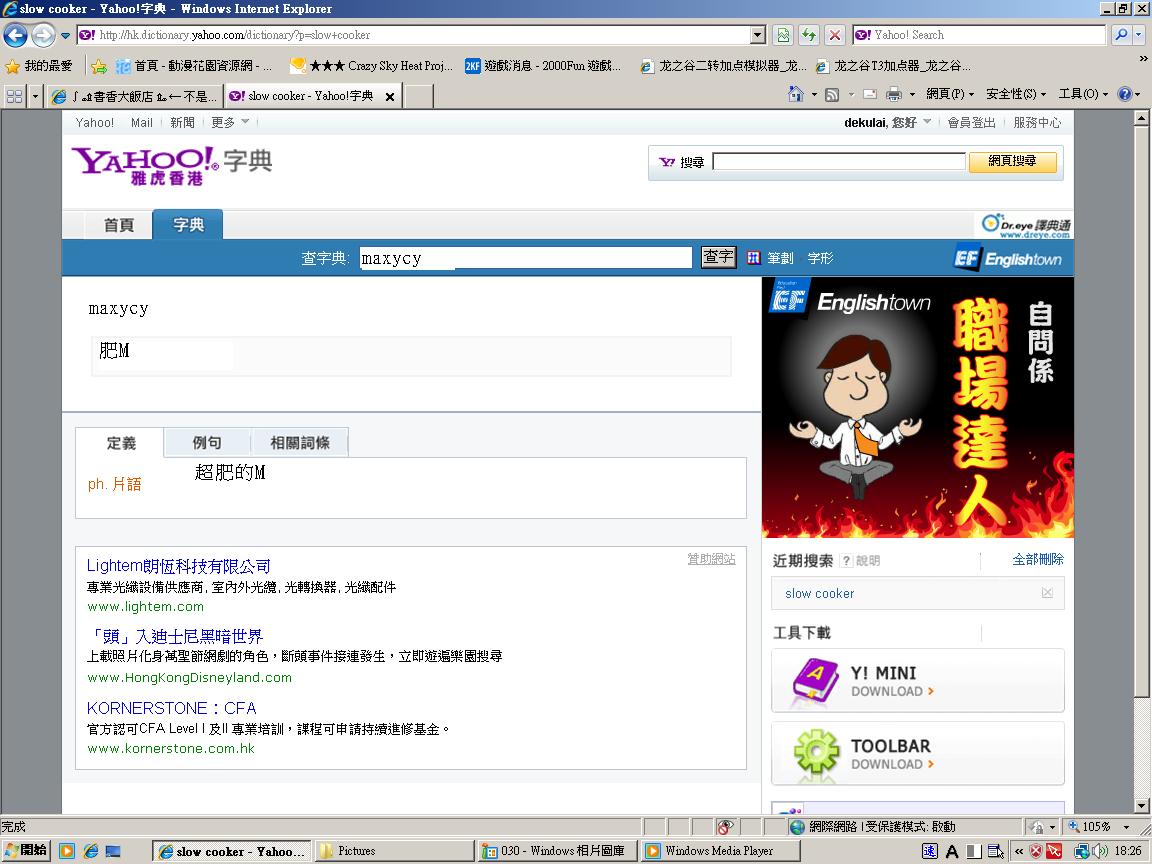The image size is (1152, 864).
Task: Open the KORNERSTONE：CFA ad link
Action: point(171,708)
